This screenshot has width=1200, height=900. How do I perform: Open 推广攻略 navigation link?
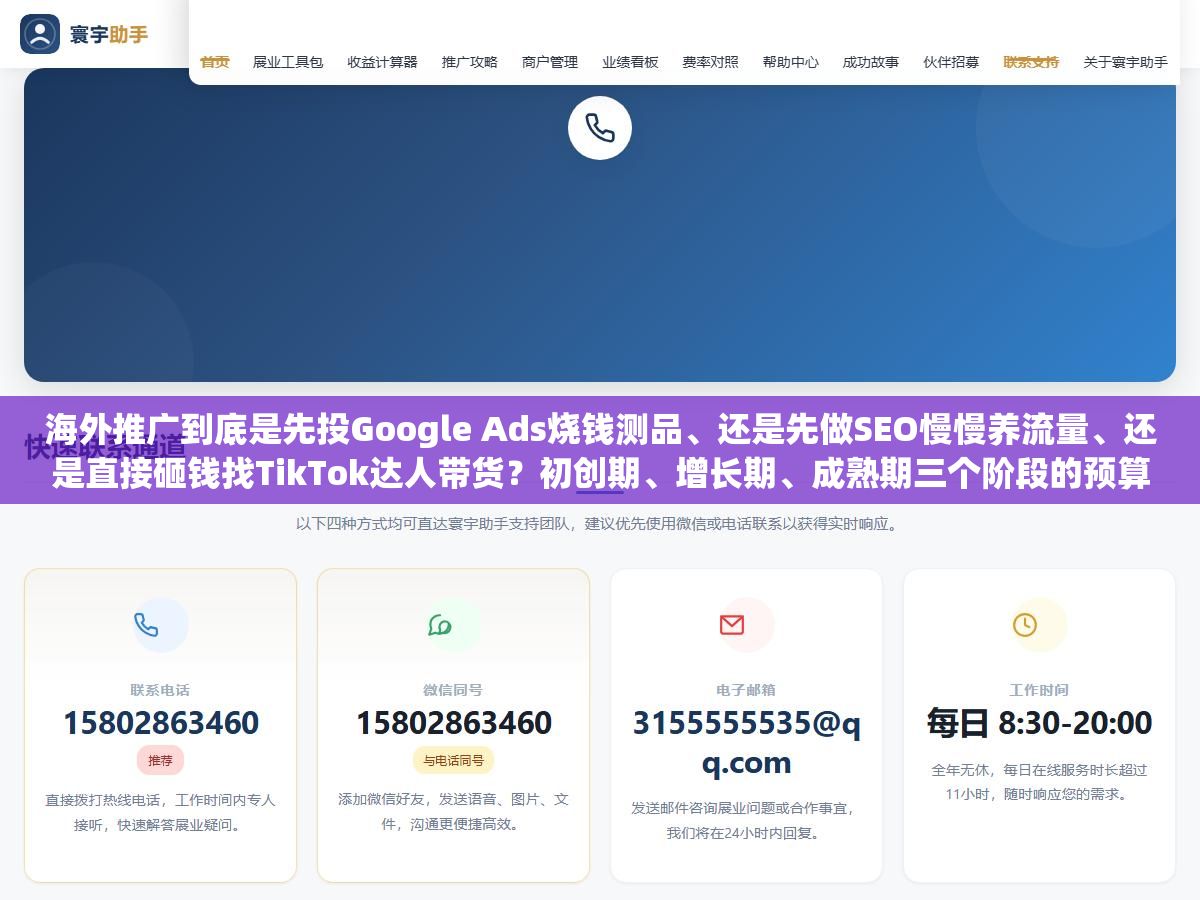[470, 62]
